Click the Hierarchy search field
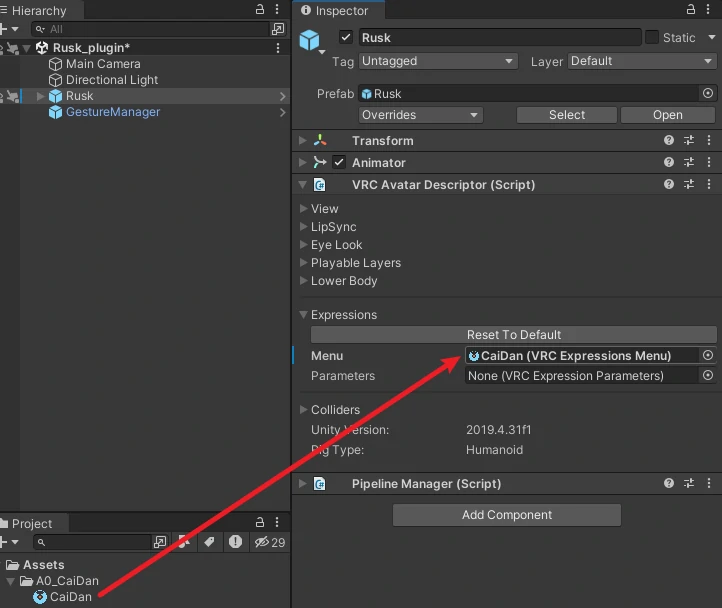 tap(150, 30)
